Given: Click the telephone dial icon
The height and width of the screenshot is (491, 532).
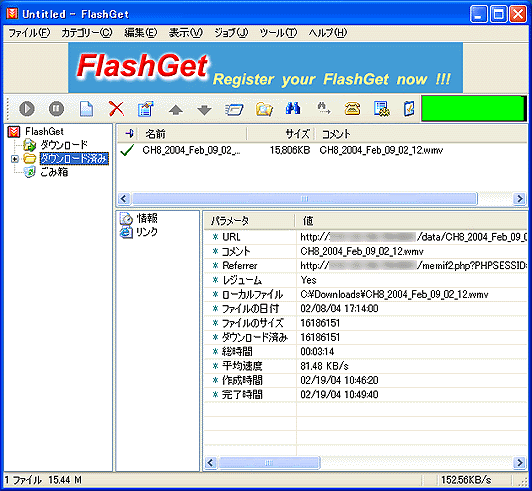Looking at the screenshot, I should click(x=352, y=109).
